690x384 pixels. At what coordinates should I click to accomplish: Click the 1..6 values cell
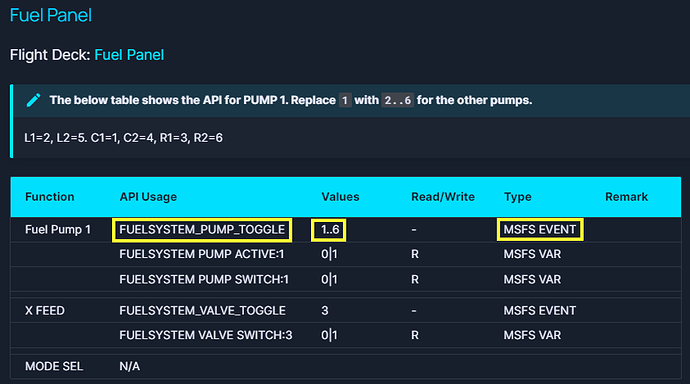coord(330,230)
